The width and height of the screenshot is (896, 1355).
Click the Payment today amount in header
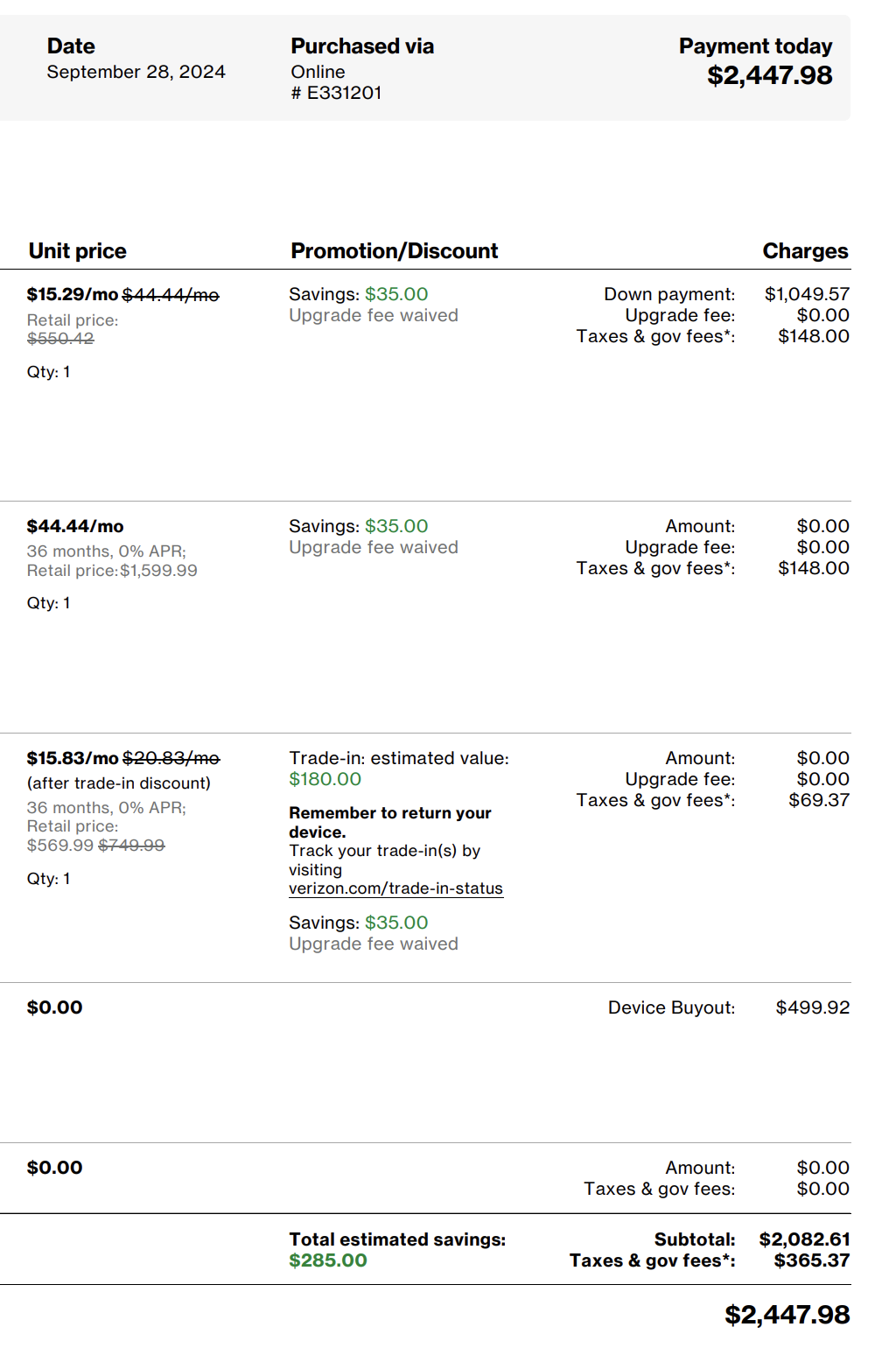point(769,75)
